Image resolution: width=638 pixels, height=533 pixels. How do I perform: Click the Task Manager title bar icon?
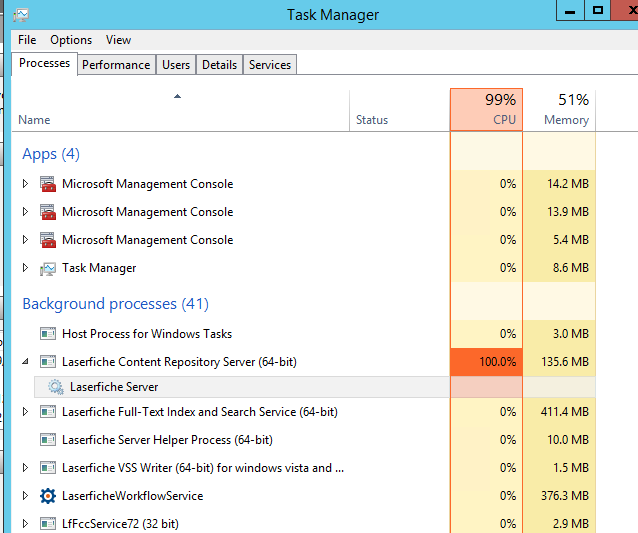21,14
